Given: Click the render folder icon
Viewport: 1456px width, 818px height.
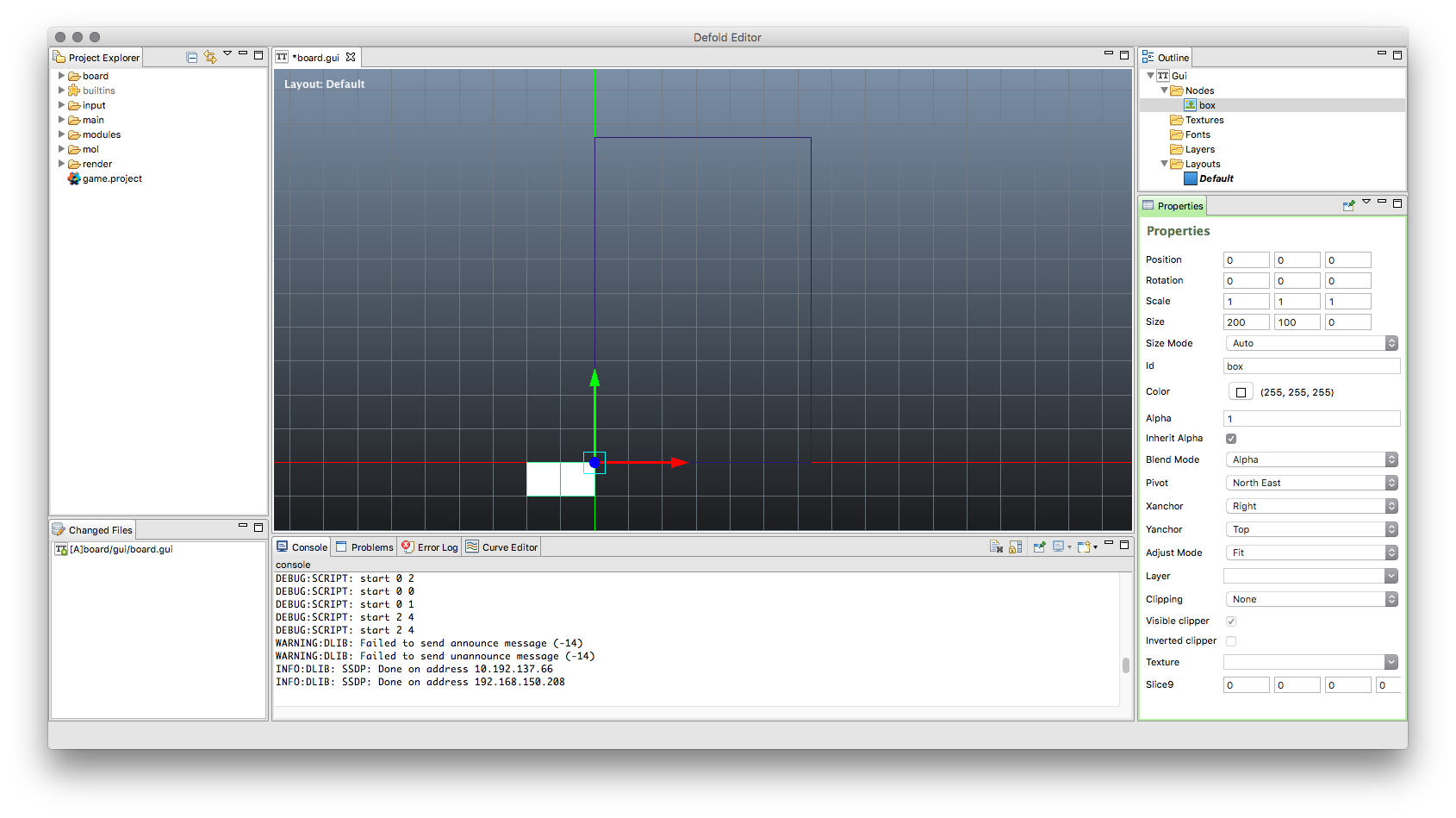Looking at the screenshot, I should 74,164.
